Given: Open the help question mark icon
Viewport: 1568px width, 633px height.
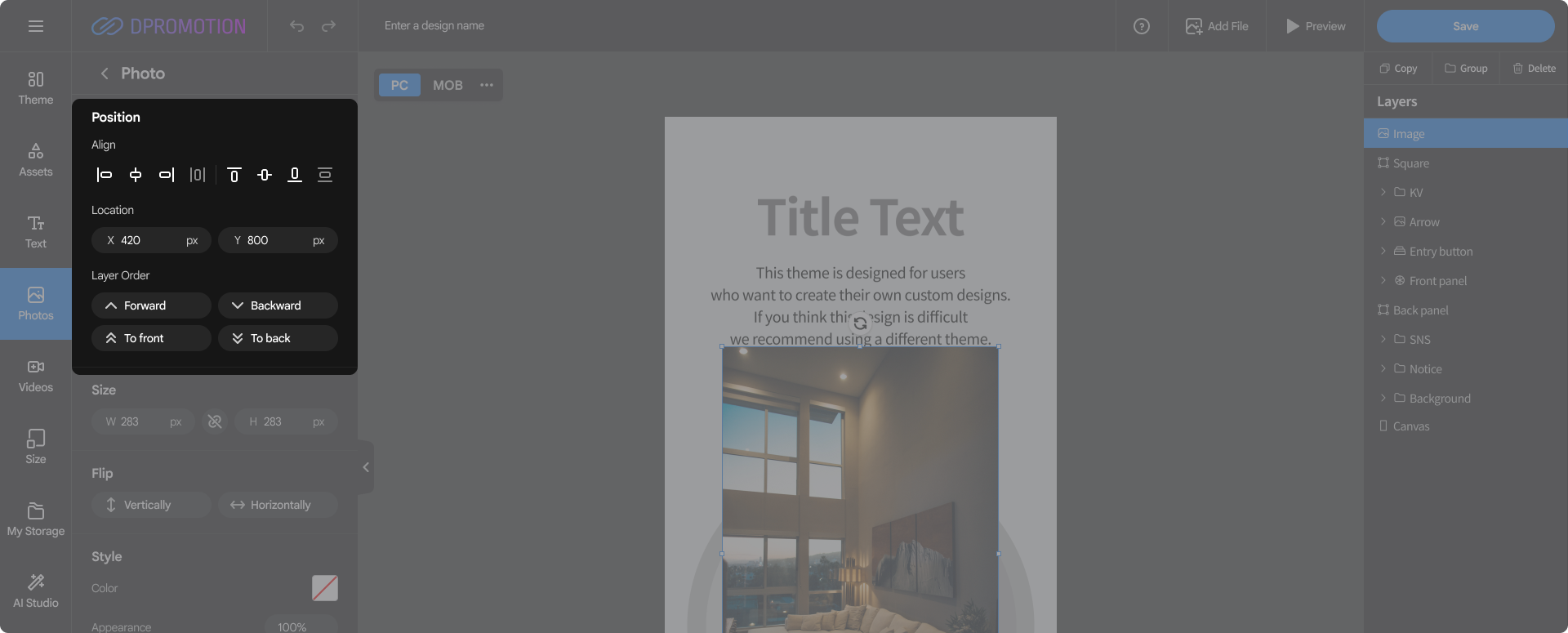Looking at the screenshot, I should 1142,26.
